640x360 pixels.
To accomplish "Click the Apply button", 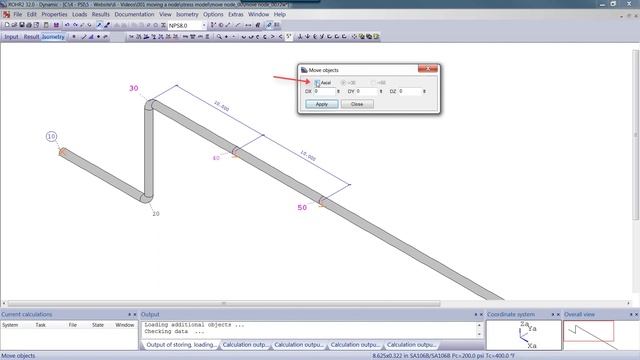I will click(322, 104).
